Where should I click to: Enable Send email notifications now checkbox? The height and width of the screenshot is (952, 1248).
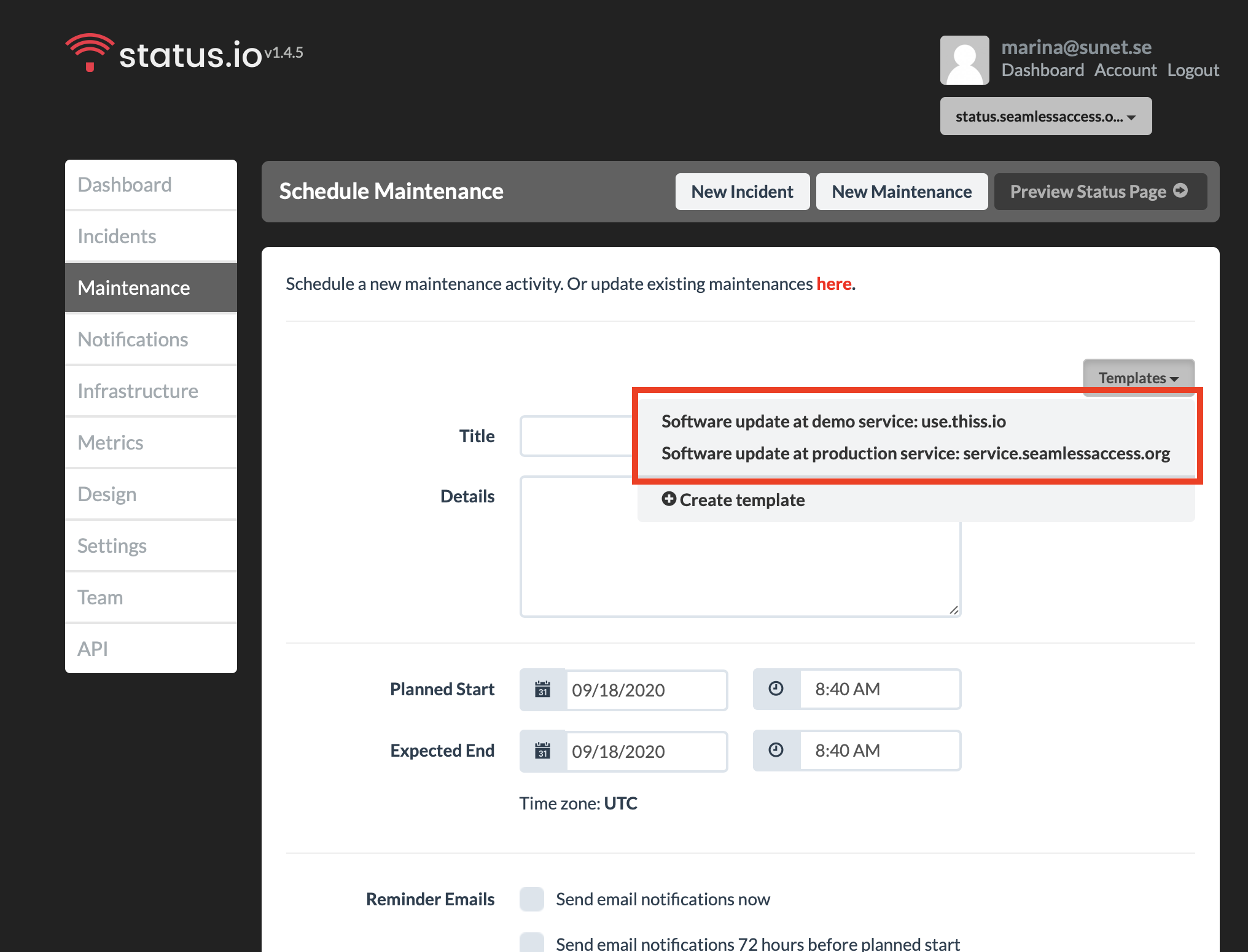pyautogui.click(x=532, y=899)
